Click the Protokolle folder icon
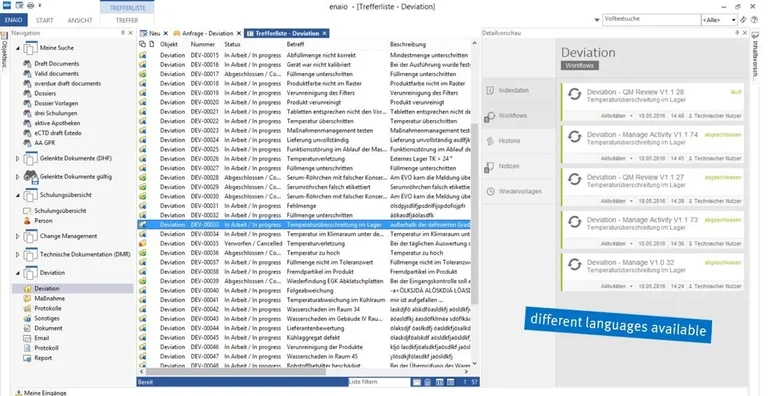 tap(27, 308)
